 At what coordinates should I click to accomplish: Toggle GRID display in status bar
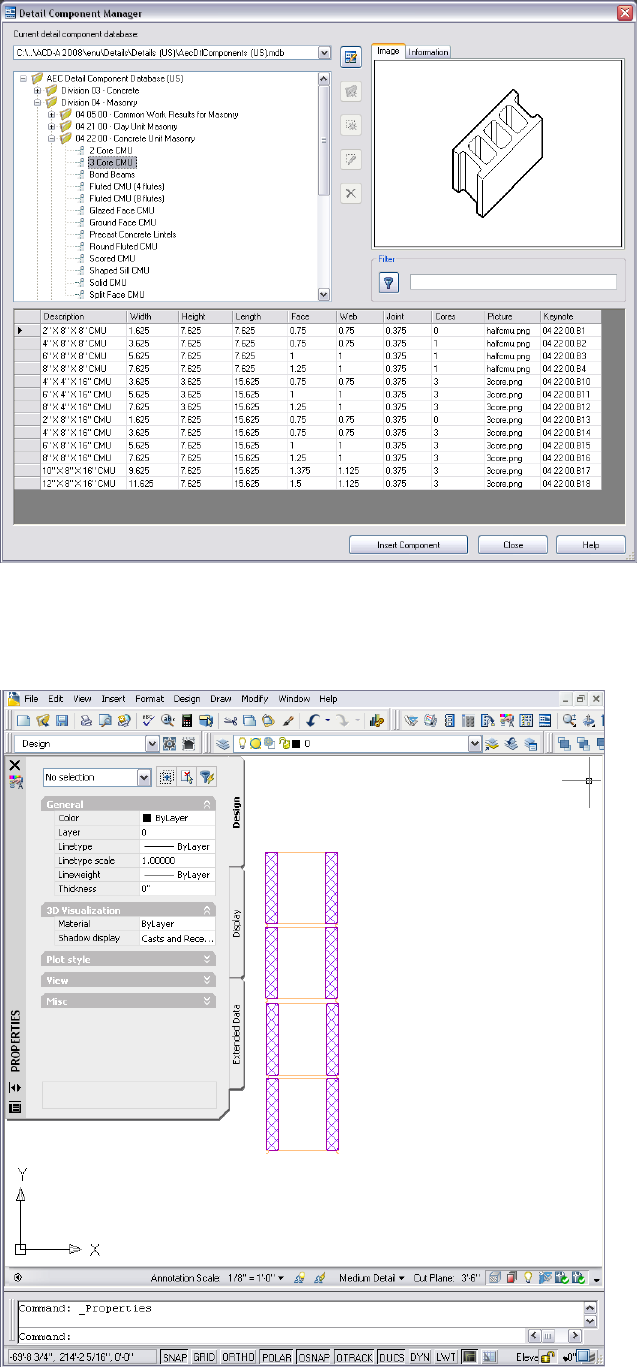(x=204, y=1357)
